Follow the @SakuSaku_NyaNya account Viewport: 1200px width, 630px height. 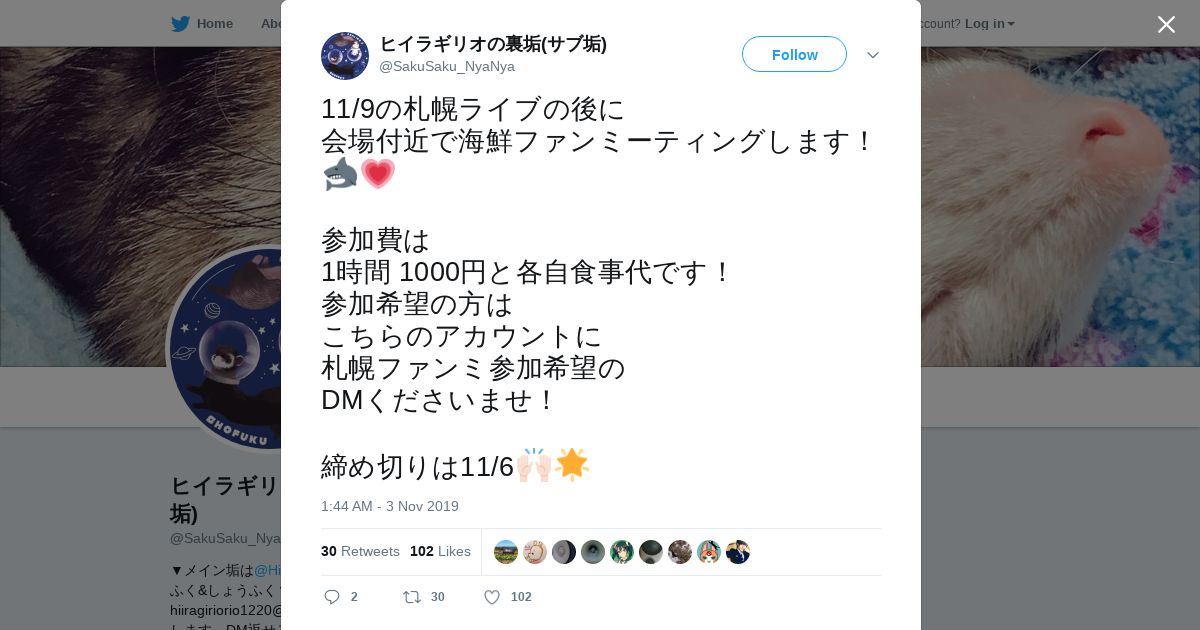(794, 54)
